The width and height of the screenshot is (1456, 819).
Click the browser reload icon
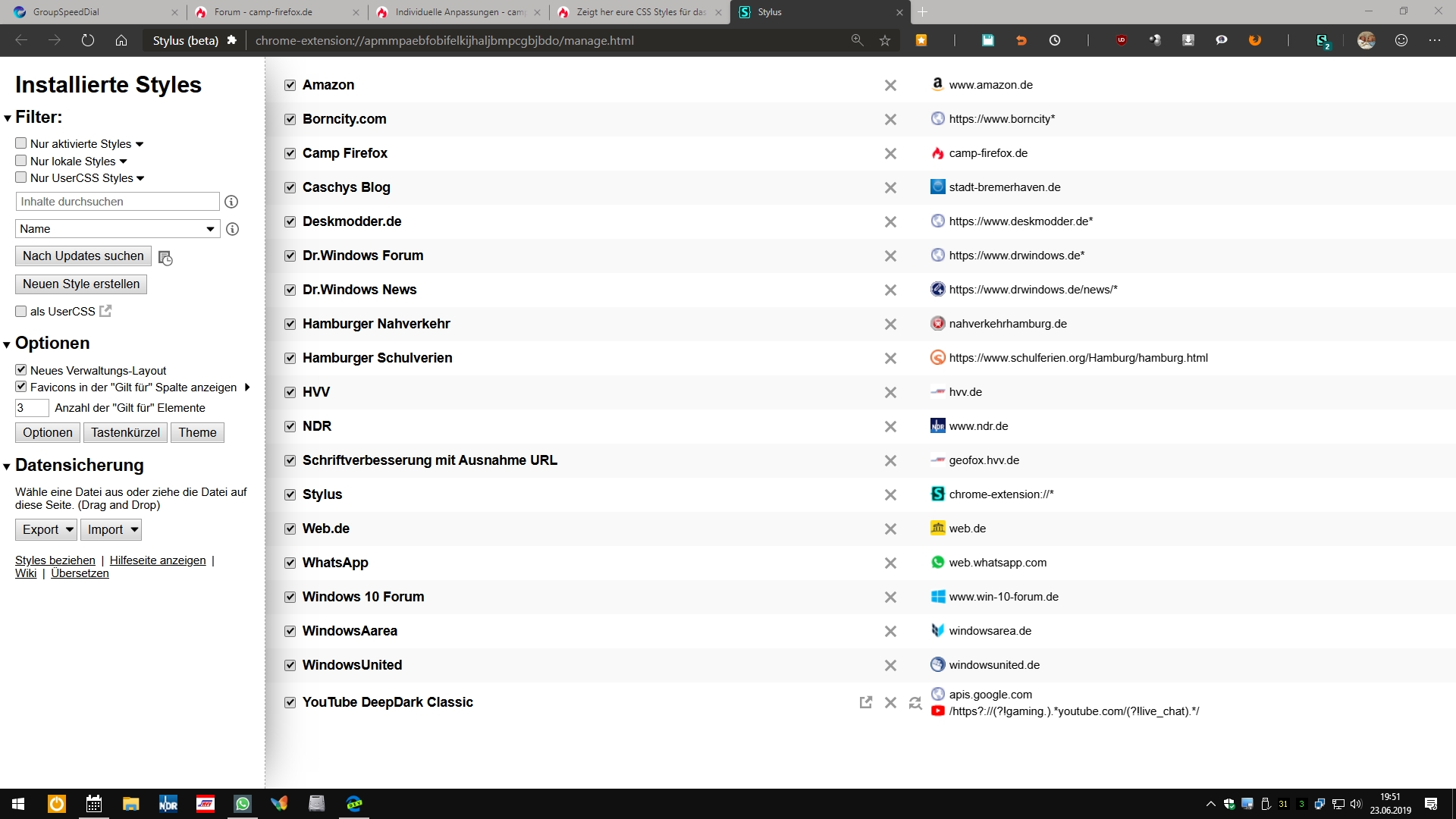(88, 41)
